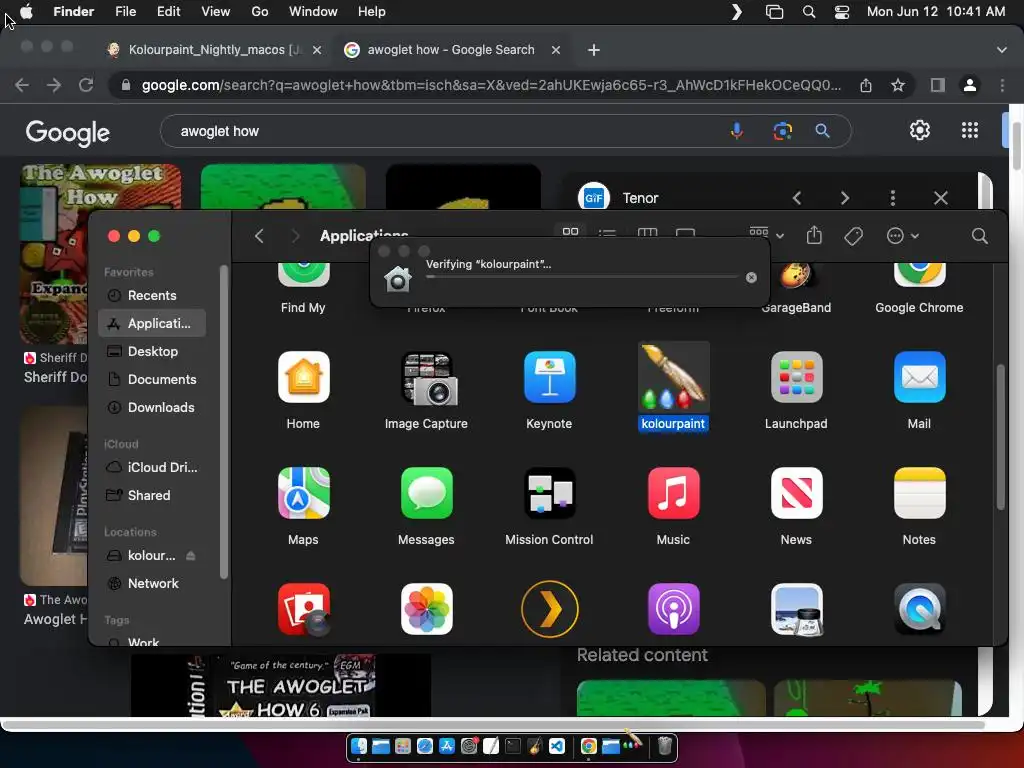Screen dimensions: 1024x768
Task: Select Documents in Finder sidebar
Action: click(152, 379)
